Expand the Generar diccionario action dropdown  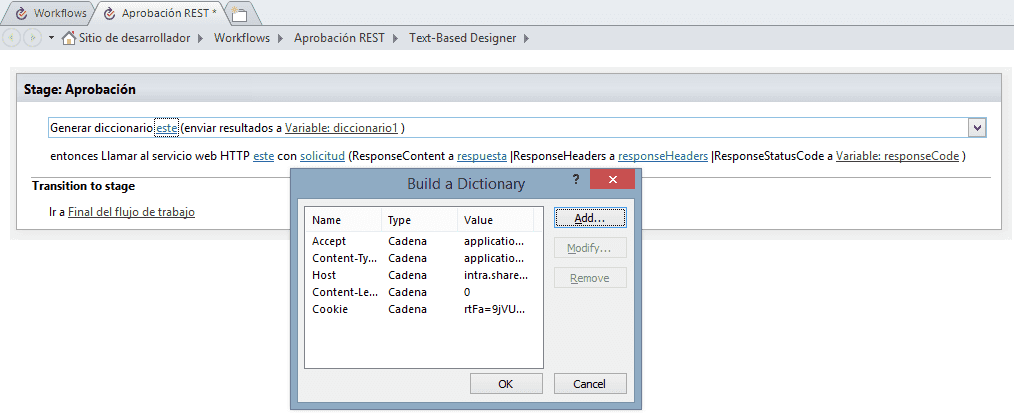pyautogui.click(x=976, y=128)
